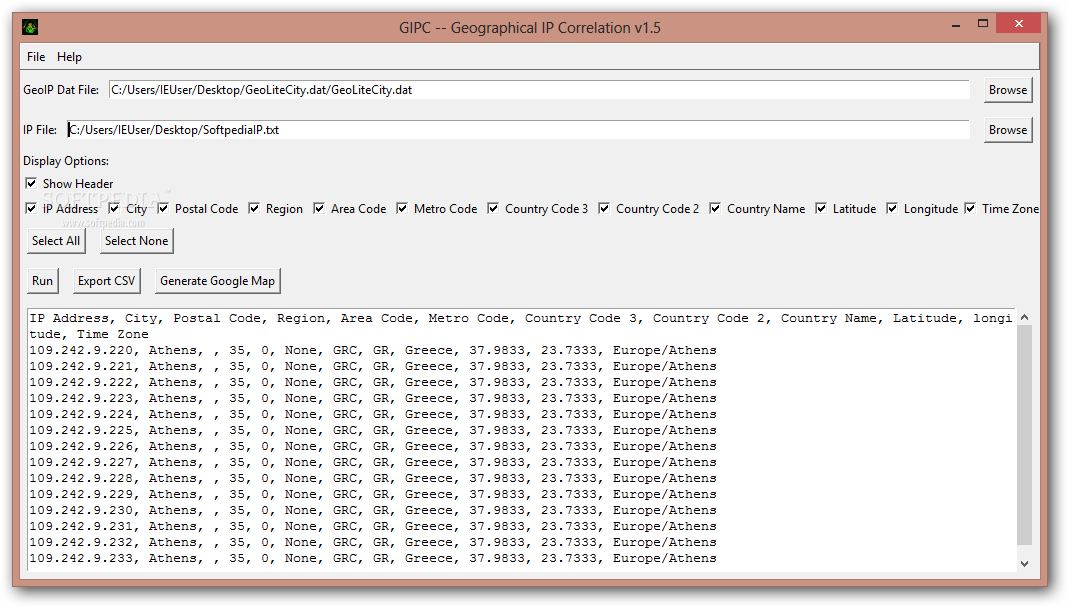Run the IP correlation
Viewport: 1068px width, 607px height.
tap(42, 281)
